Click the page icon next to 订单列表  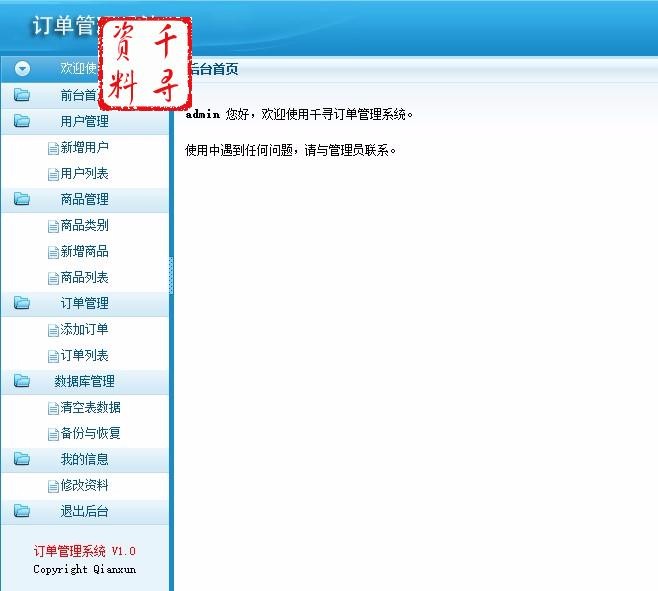click(53, 357)
